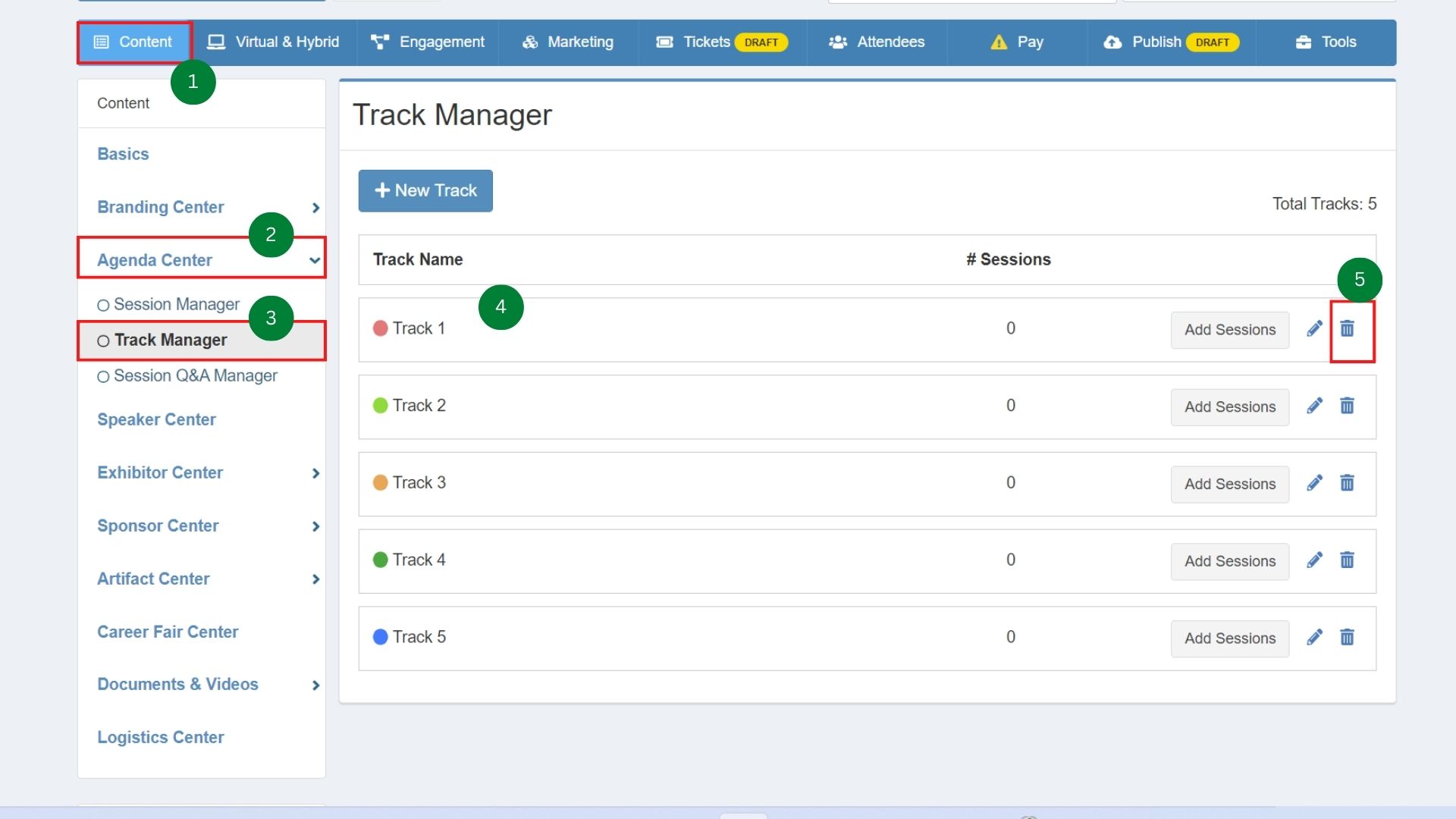The width and height of the screenshot is (1456, 819).
Task: Select the Session Manager radio item
Action: pyautogui.click(x=103, y=305)
